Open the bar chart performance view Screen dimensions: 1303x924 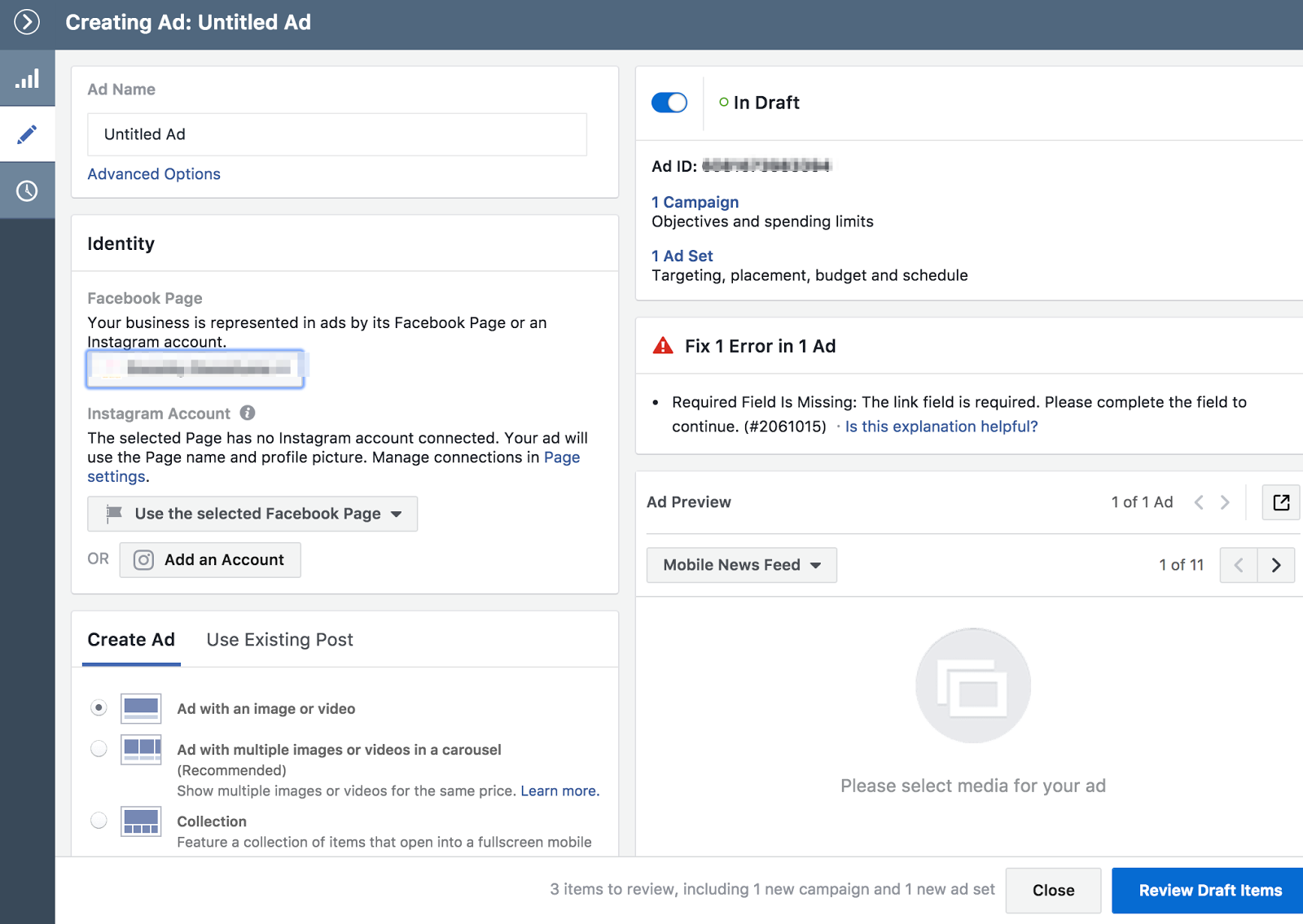coord(27,79)
